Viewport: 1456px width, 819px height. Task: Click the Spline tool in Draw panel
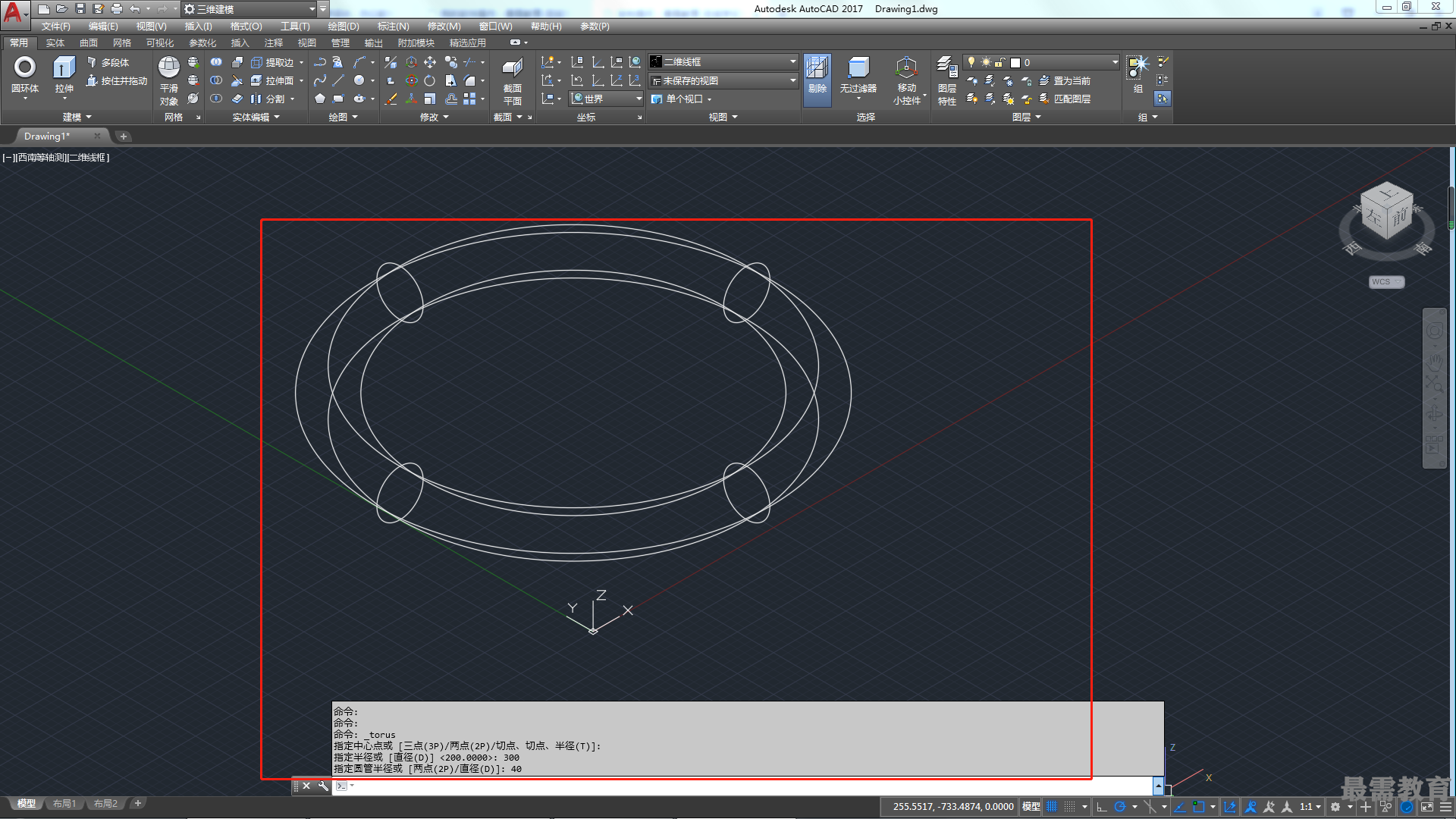point(320,80)
